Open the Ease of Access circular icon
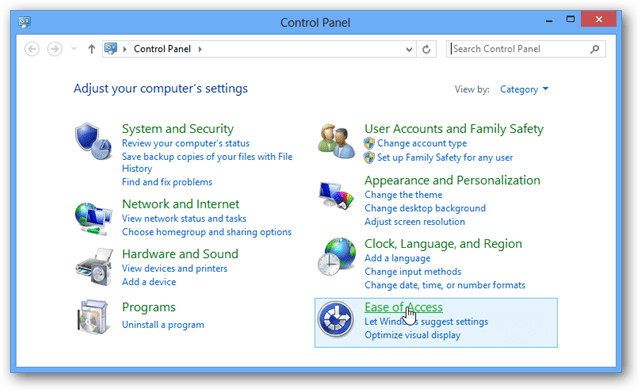 (x=336, y=319)
